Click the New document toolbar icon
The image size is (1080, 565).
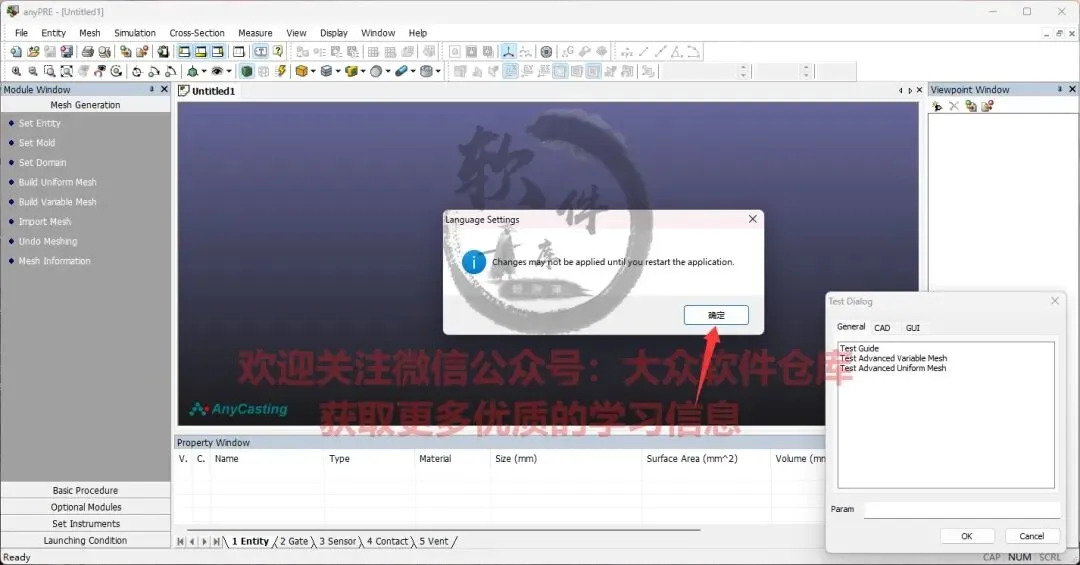tap(16, 52)
